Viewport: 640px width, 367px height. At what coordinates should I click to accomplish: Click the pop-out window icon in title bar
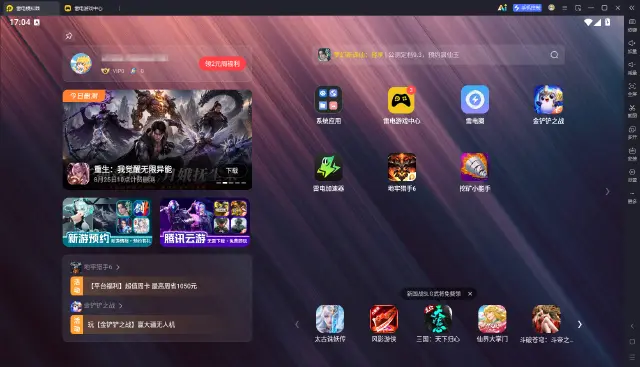coord(578,8)
